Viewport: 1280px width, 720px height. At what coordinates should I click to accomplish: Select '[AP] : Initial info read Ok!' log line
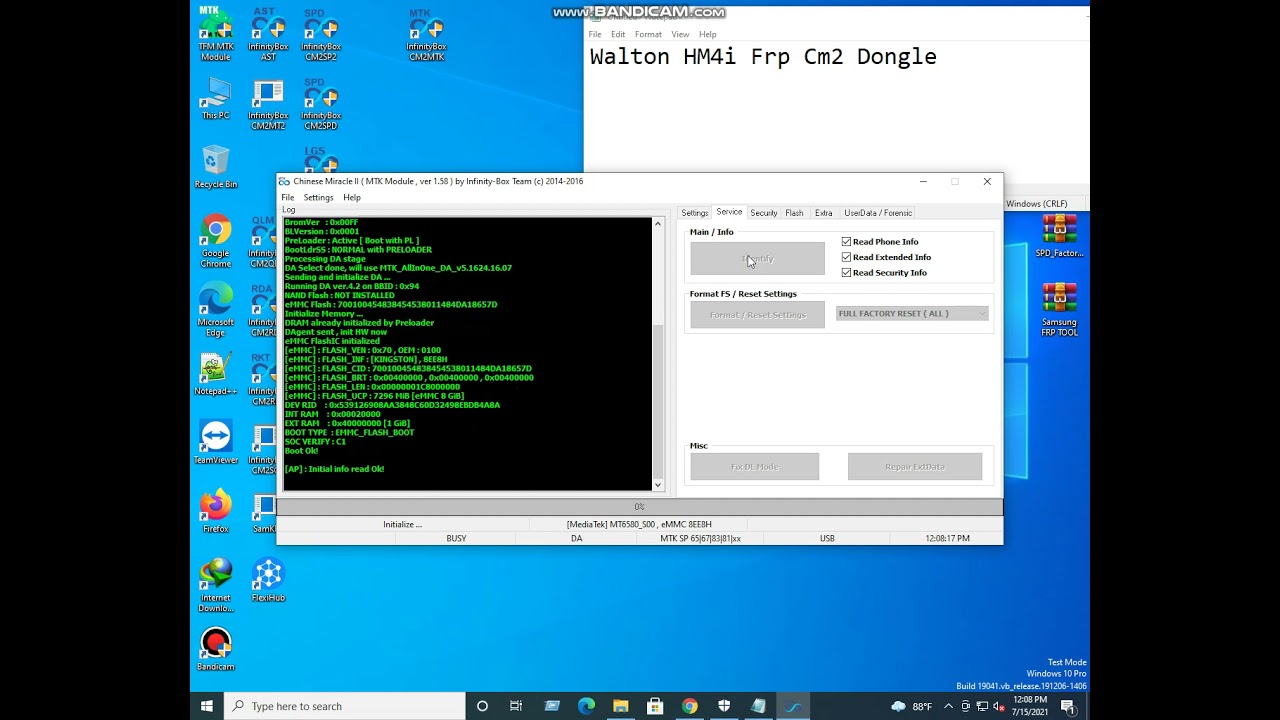[334, 469]
